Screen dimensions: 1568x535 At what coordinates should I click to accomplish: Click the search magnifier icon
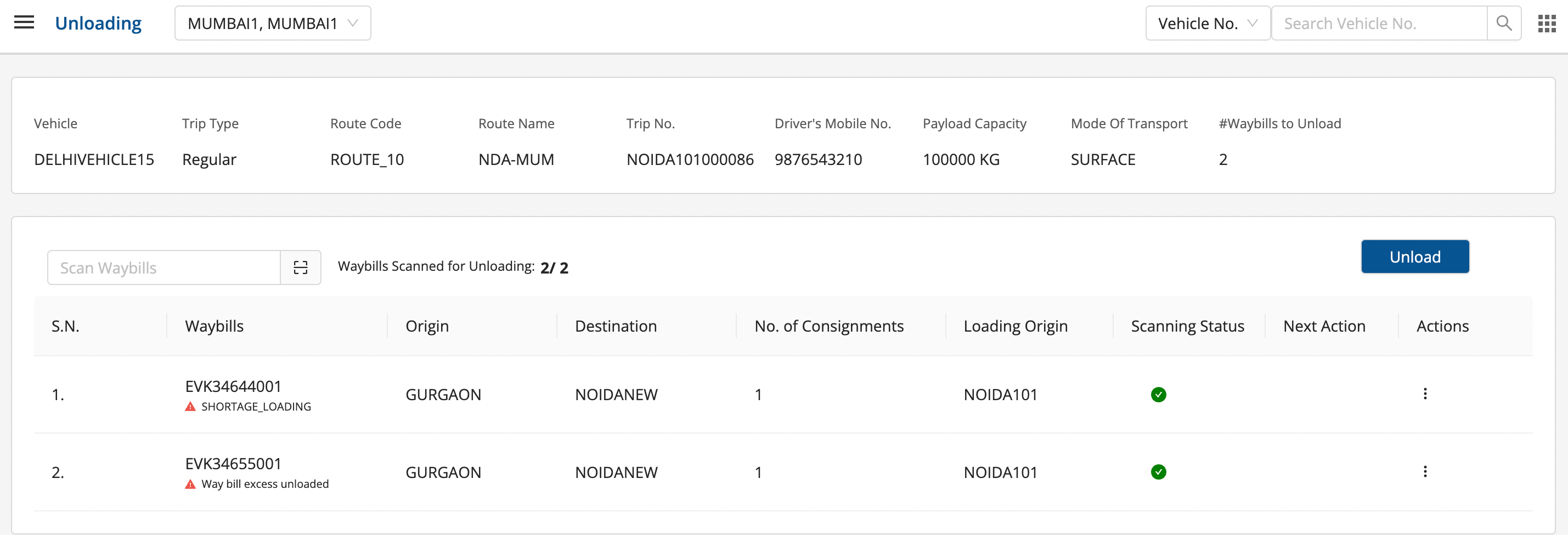1503,23
